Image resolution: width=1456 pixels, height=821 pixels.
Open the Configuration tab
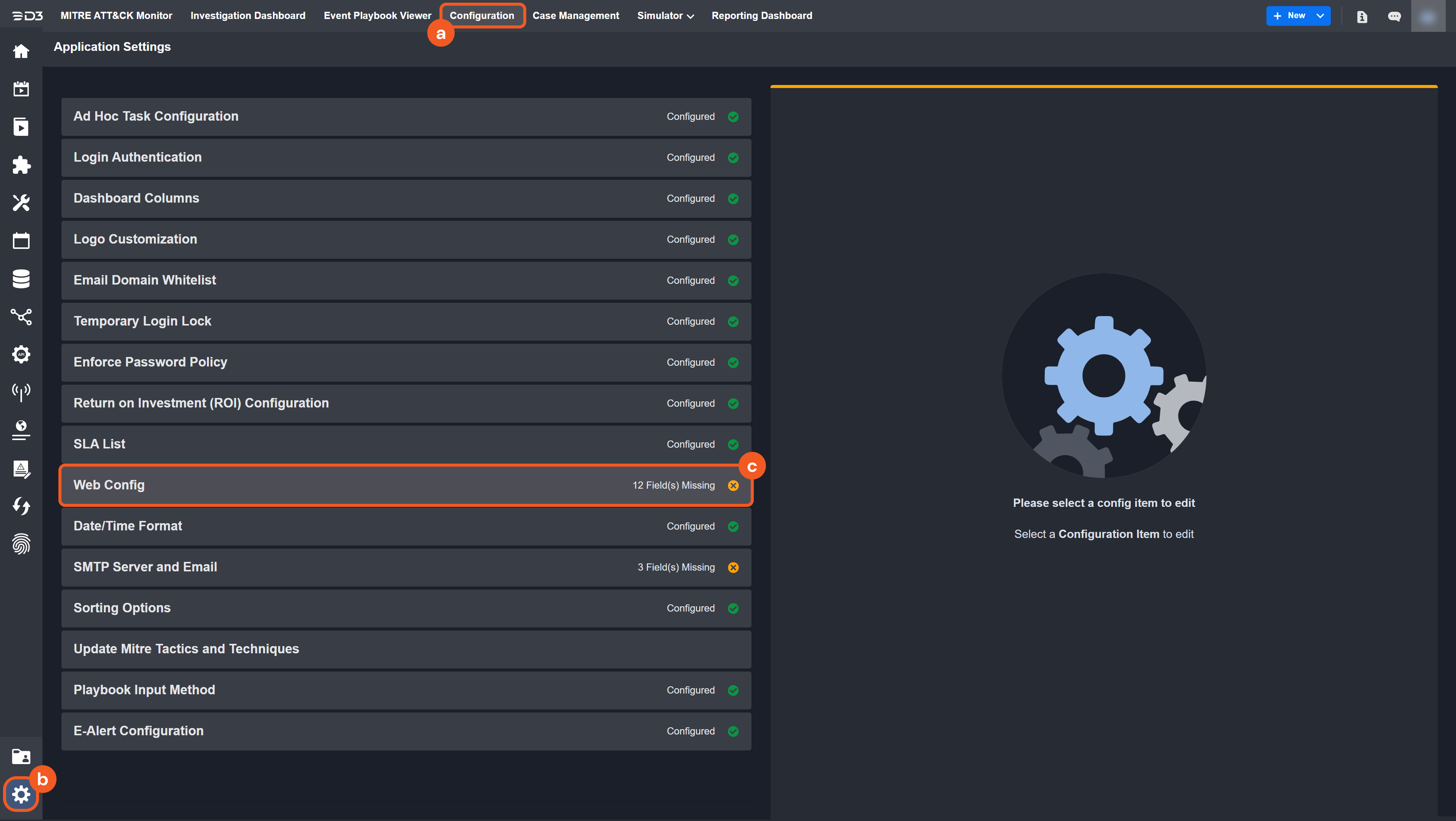click(482, 16)
